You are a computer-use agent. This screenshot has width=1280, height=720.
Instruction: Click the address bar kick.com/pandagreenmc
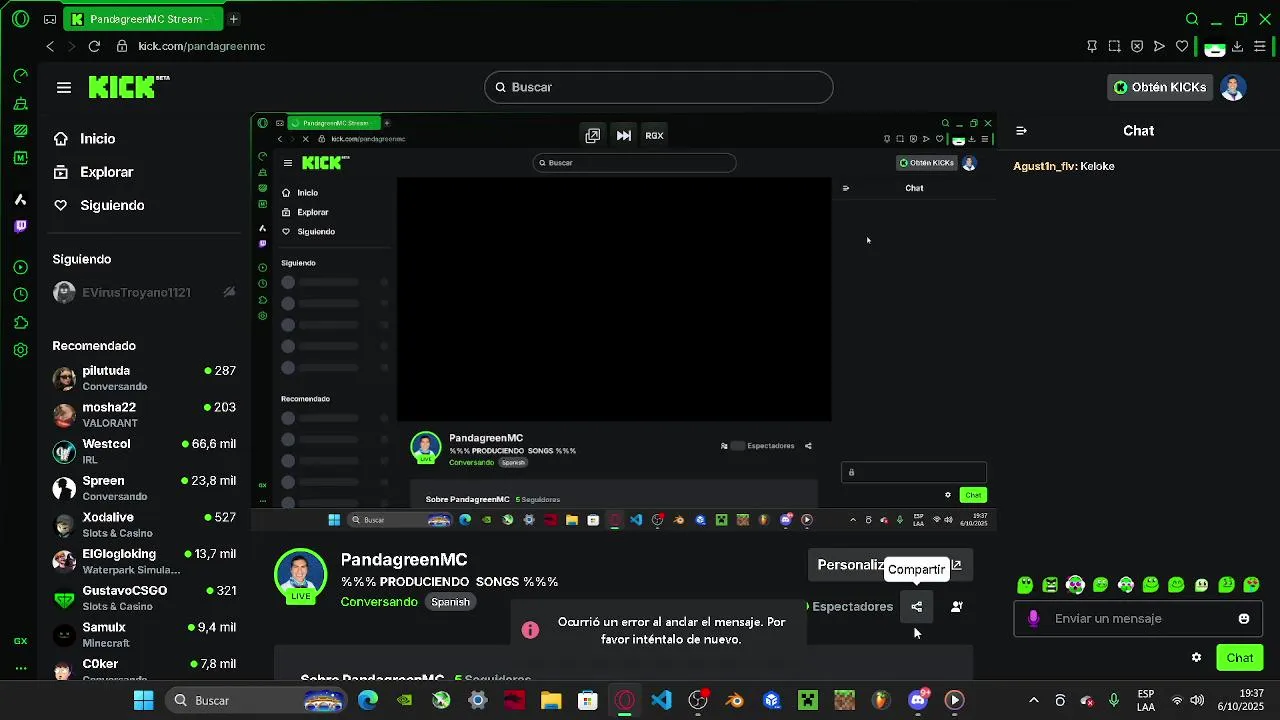(x=201, y=46)
